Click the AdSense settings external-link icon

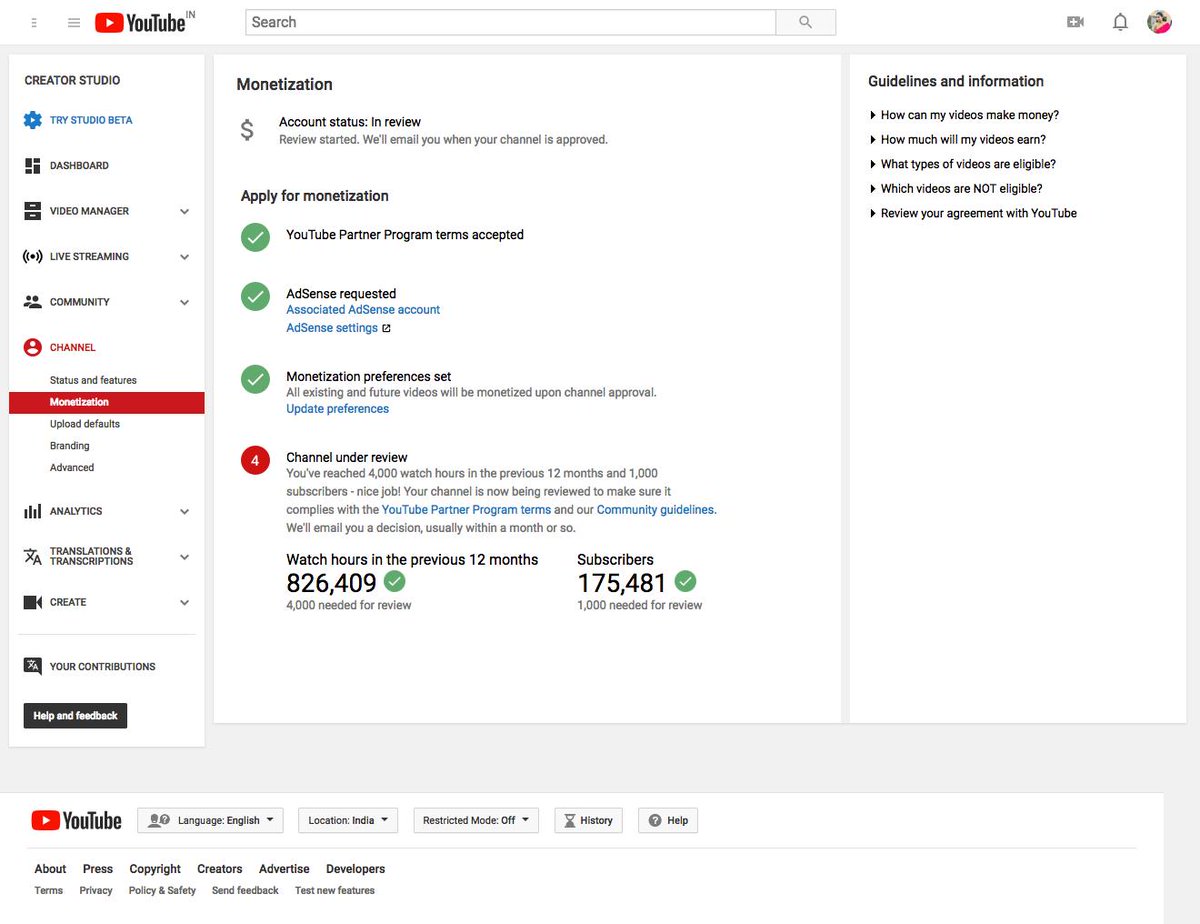click(386, 328)
